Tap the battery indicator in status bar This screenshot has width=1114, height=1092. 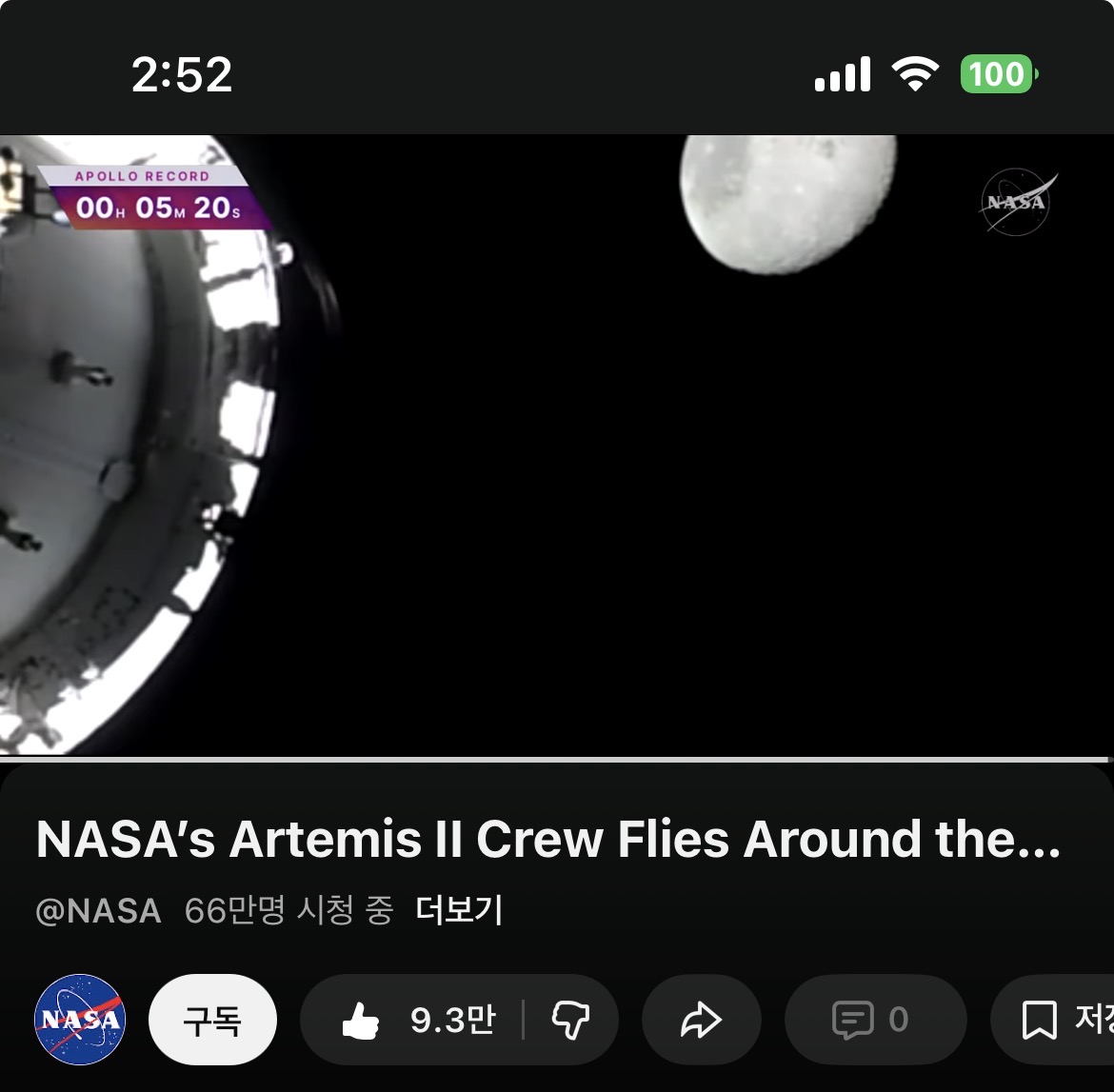(999, 74)
